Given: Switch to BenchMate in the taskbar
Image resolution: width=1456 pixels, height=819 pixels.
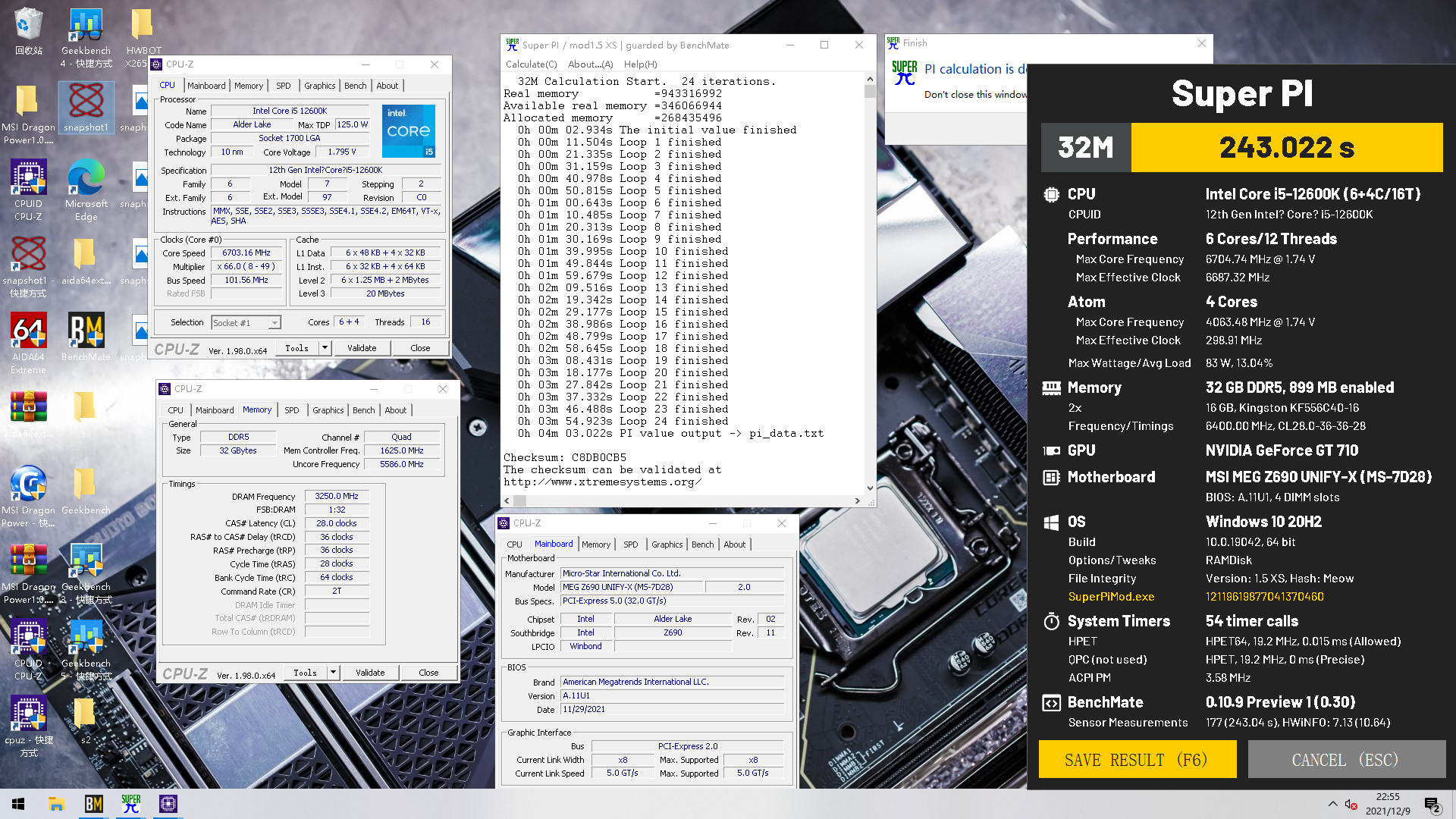Looking at the screenshot, I should [x=93, y=804].
